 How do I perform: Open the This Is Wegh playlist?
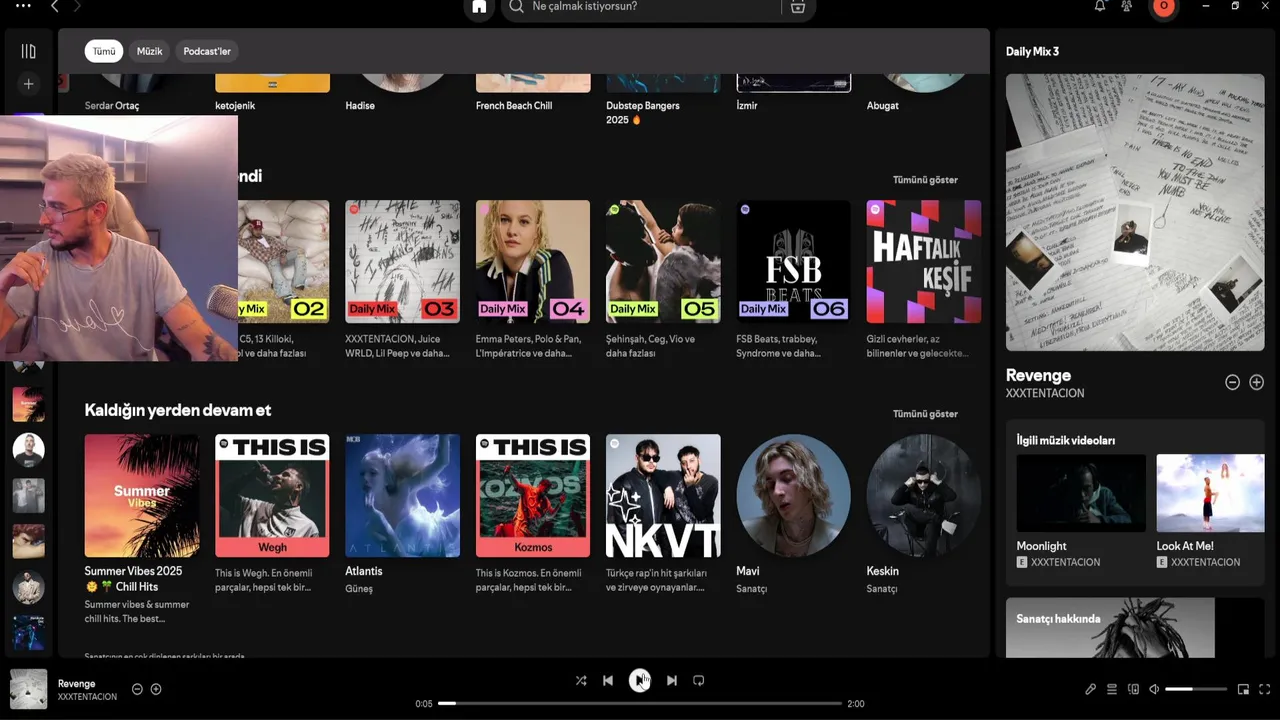[272, 496]
